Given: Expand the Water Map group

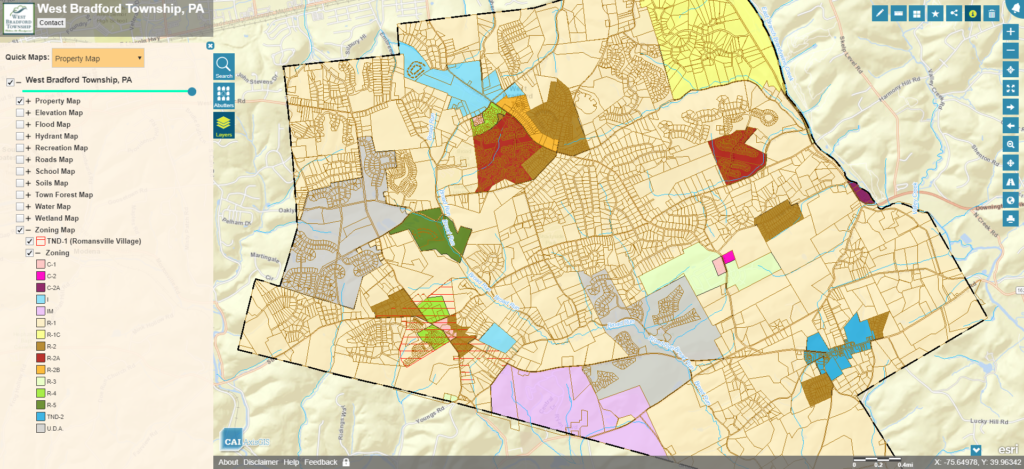Looking at the screenshot, I should [x=29, y=207].
